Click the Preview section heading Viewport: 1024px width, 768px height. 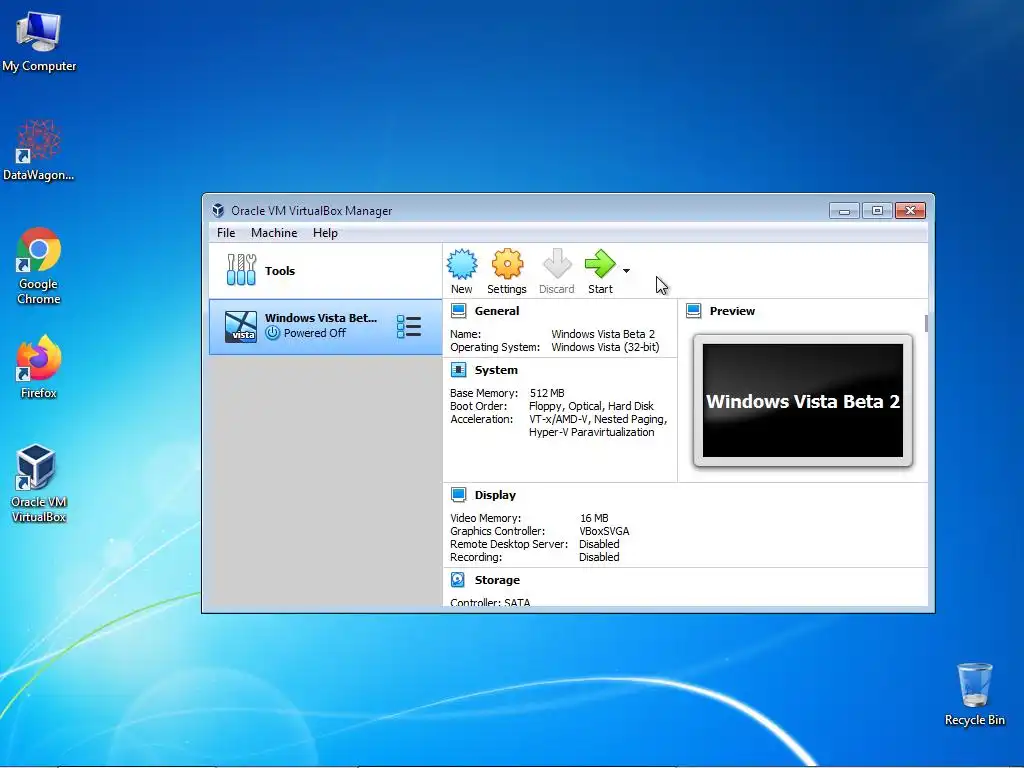[x=732, y=311]
